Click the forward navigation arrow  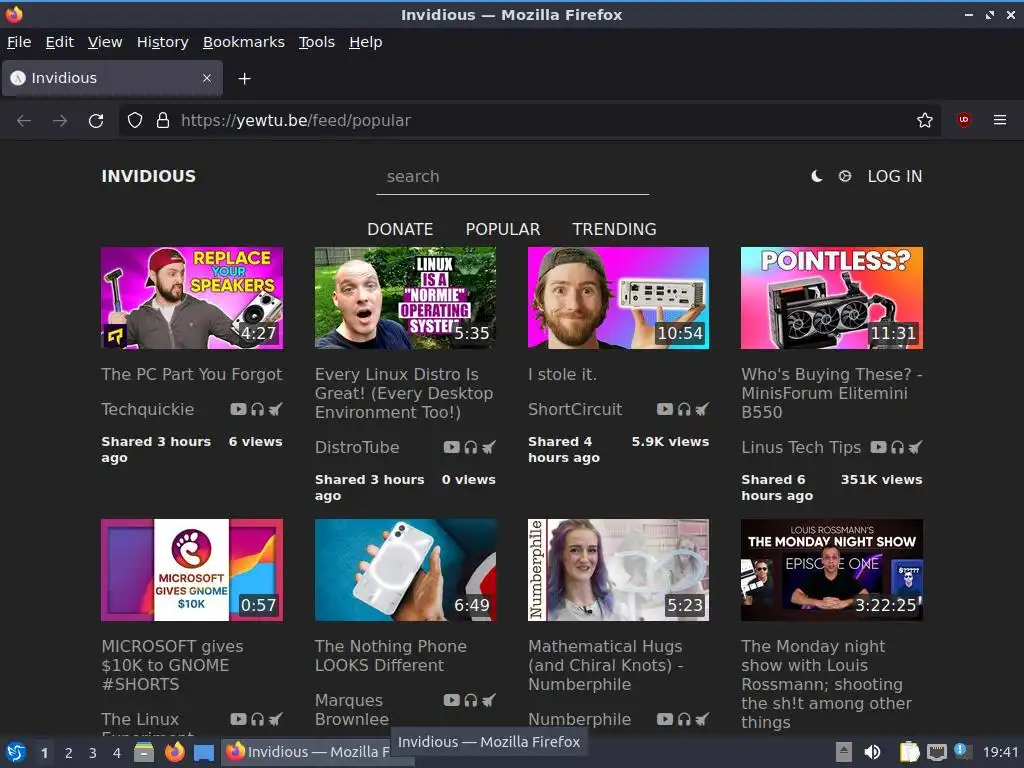pos(60,121)
